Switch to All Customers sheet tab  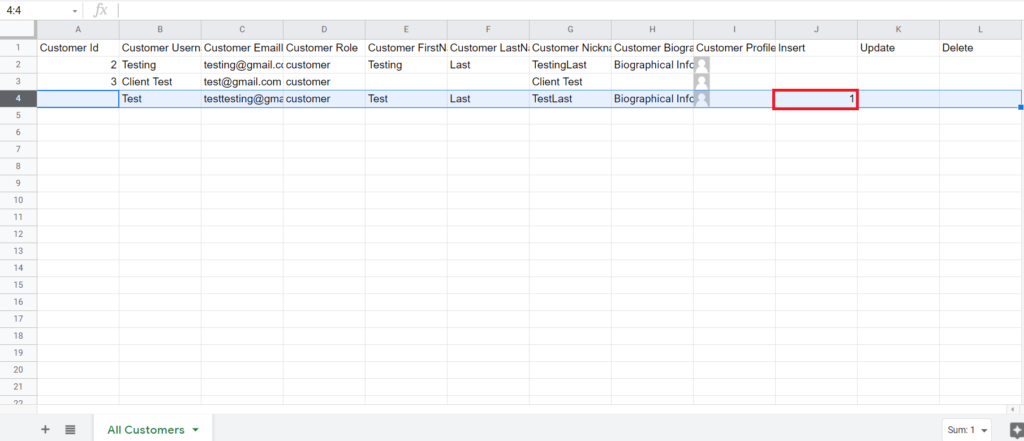[x=146, y=430]
